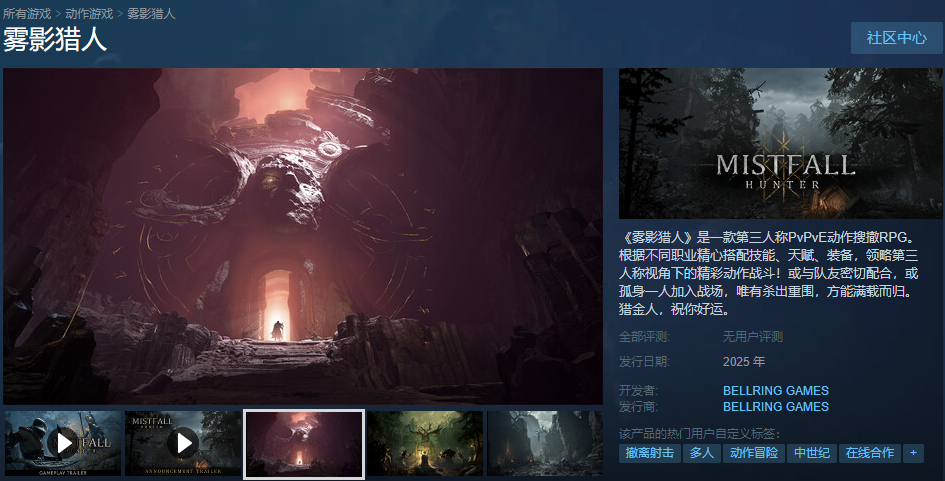945x481 pixels.
Task: Click the 无用户评测 review text
Action: pos(753,337)
